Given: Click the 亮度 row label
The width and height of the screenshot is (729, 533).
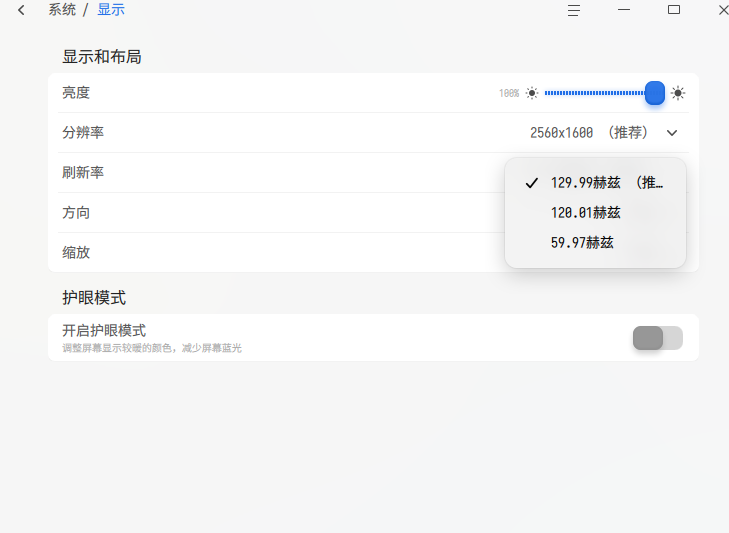Looking at the screenshot, I should point(76,93).
